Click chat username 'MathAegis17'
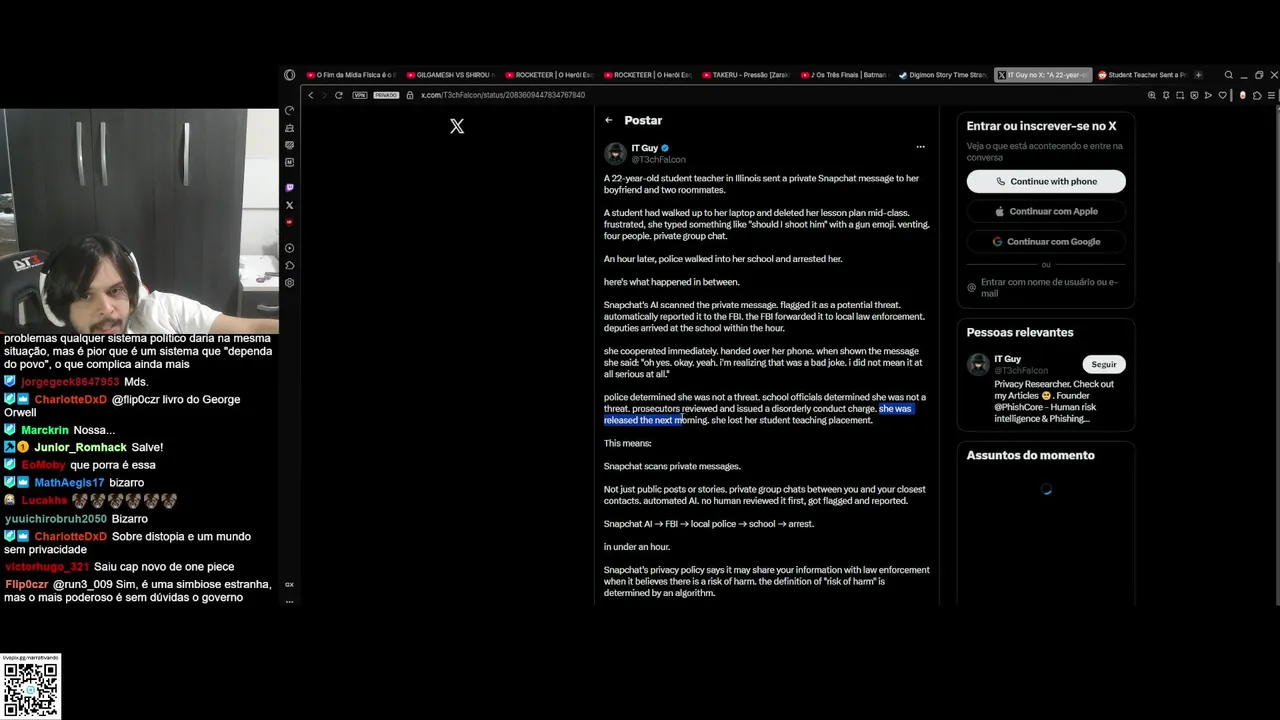Screen dimensions: 1280x720 tap(69, 483)
